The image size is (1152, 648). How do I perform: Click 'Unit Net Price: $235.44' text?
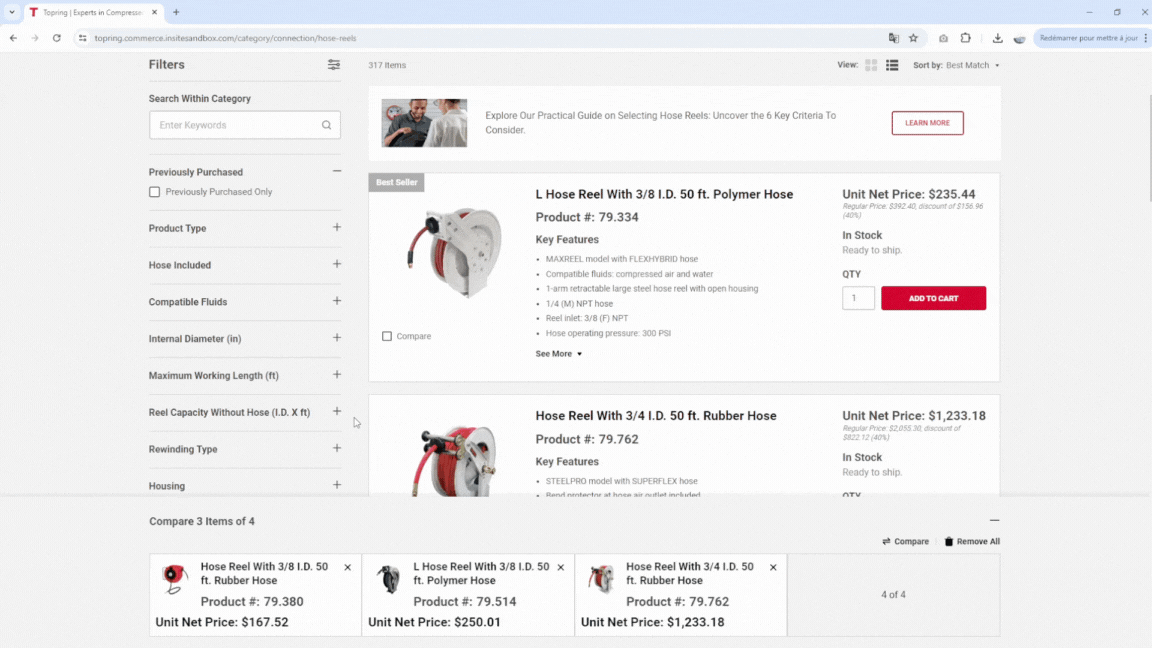(909, 195)
